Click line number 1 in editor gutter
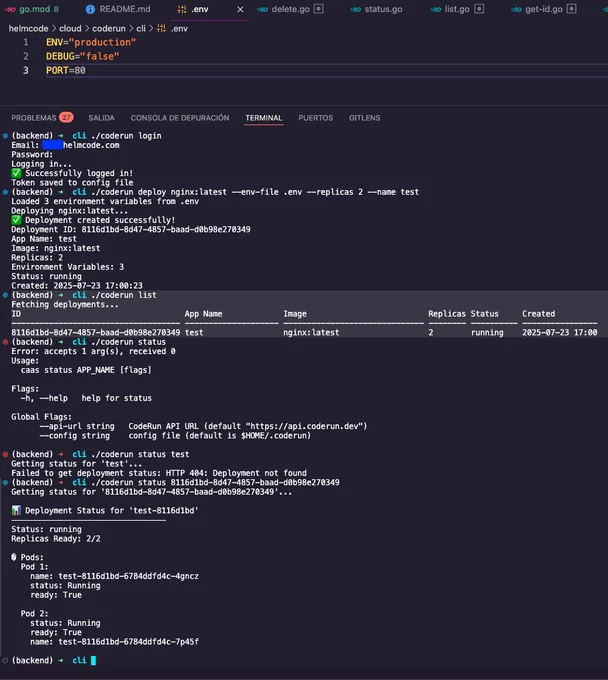The height and width of the screenshot is (680, 608). tap(26, 42)
